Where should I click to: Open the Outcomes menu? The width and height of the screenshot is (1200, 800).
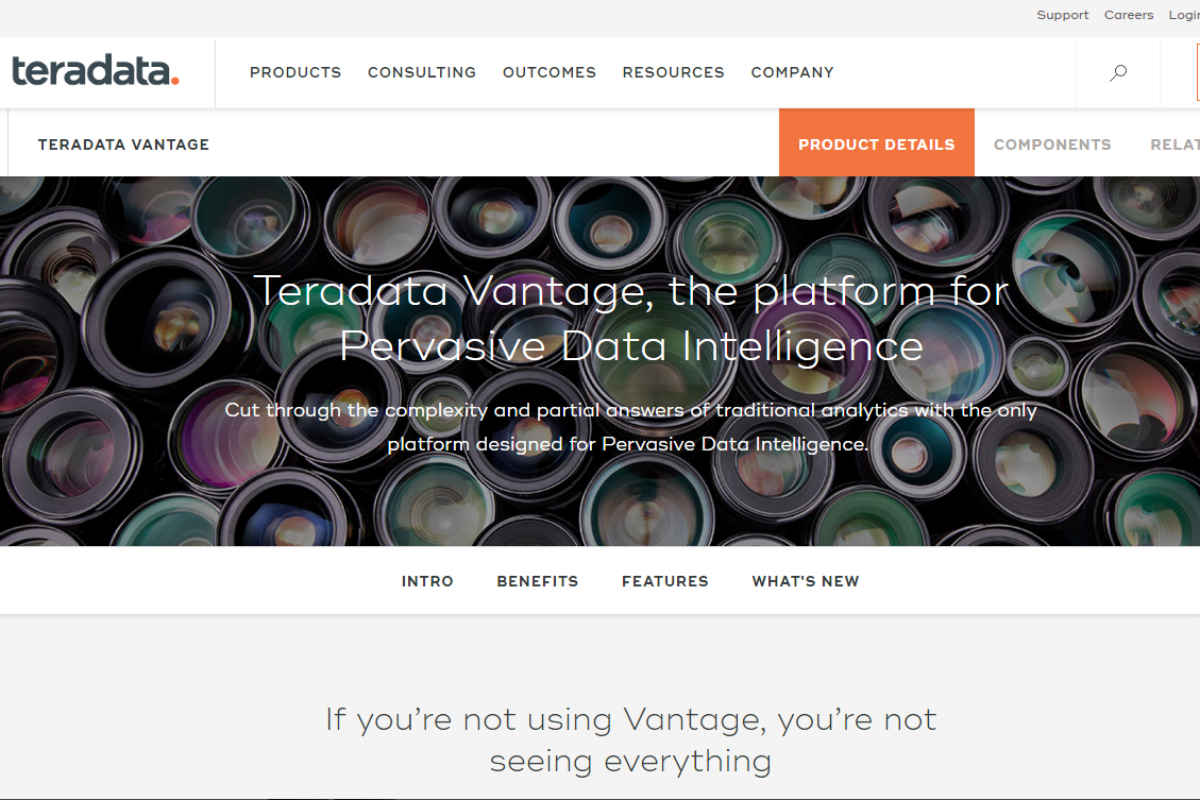tap(549, 72)
